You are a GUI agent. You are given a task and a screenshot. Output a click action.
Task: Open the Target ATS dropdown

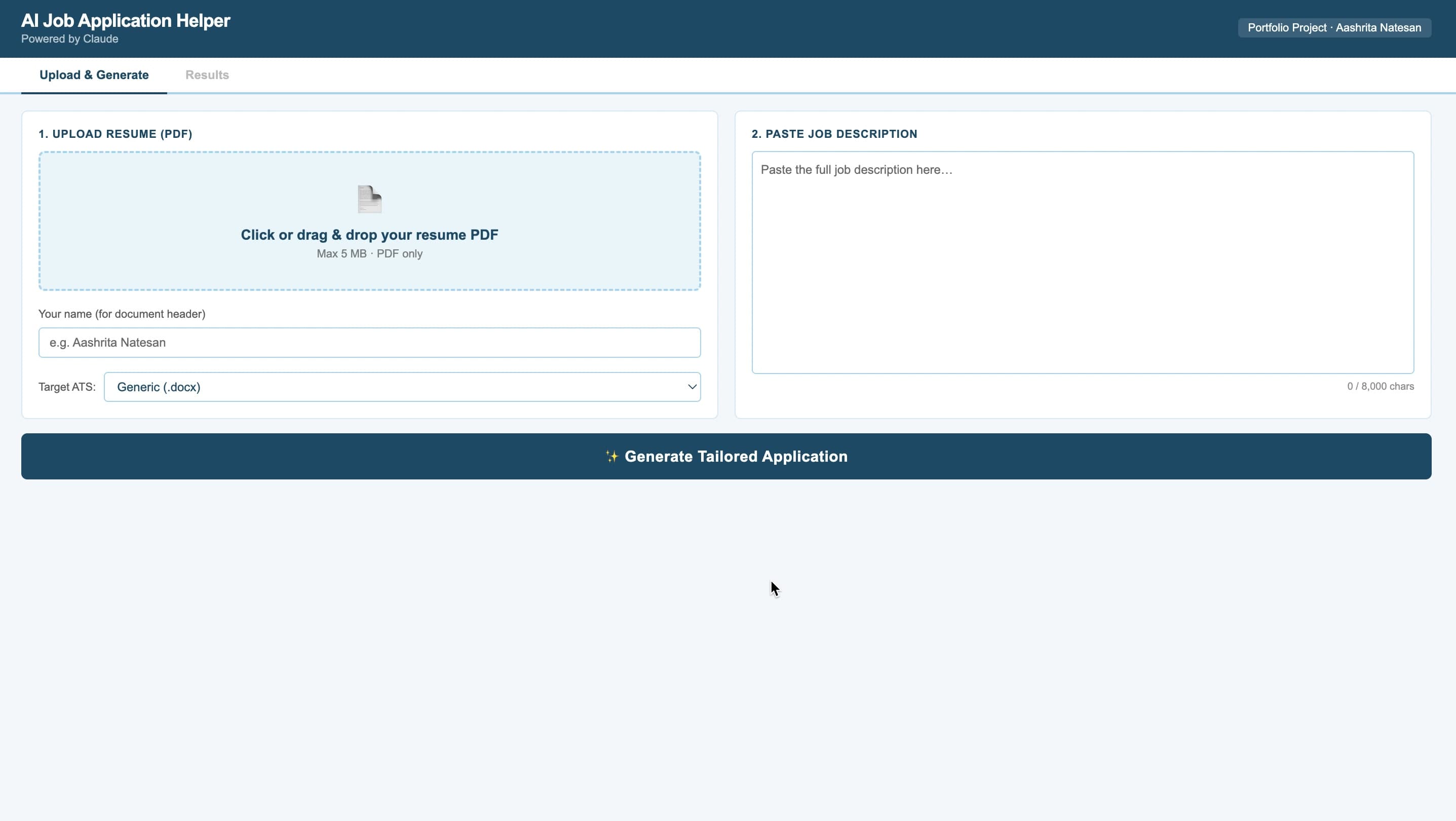402,387
